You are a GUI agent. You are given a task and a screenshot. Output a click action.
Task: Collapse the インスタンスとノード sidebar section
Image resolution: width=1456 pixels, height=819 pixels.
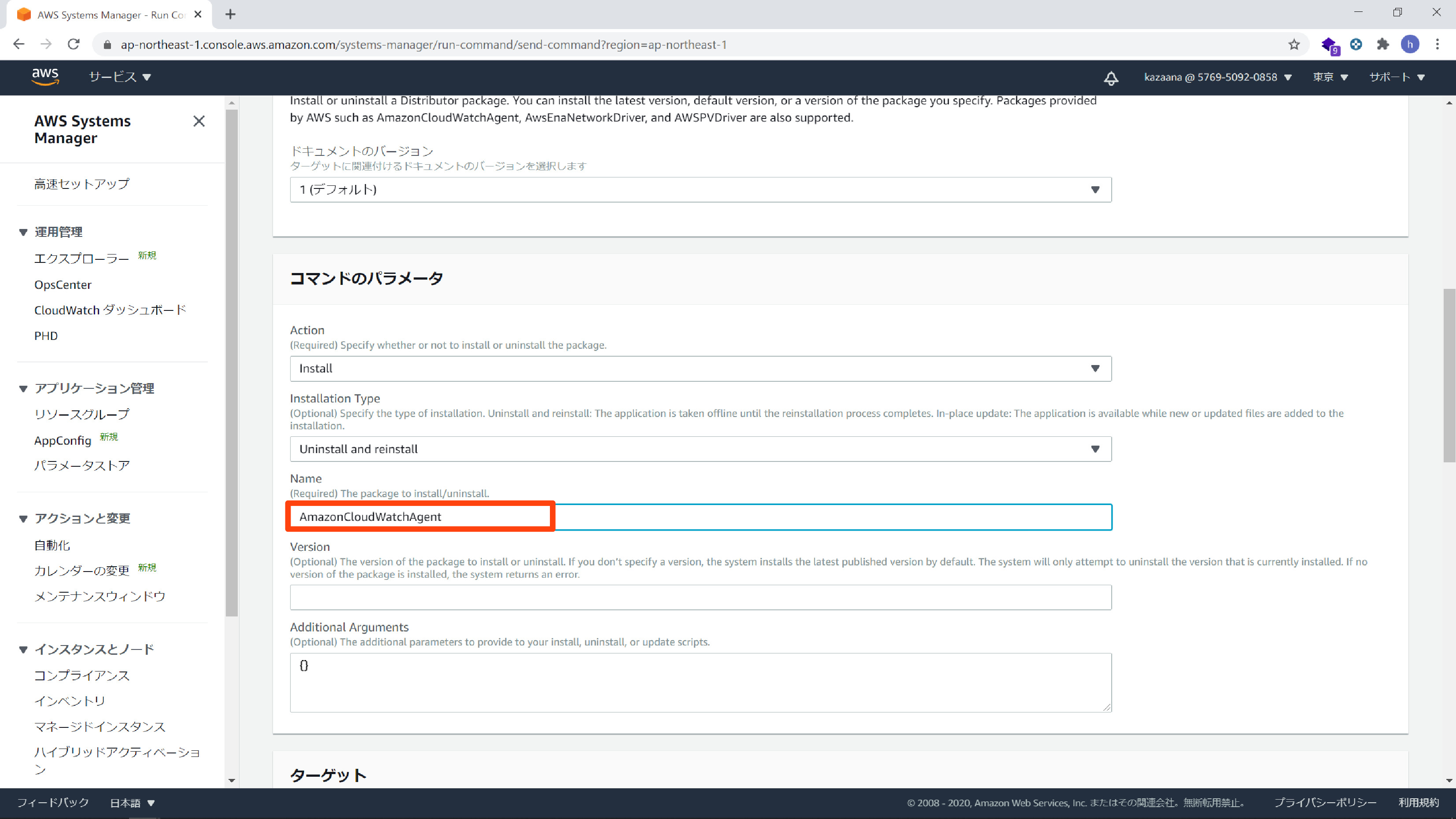click(23, 649)
